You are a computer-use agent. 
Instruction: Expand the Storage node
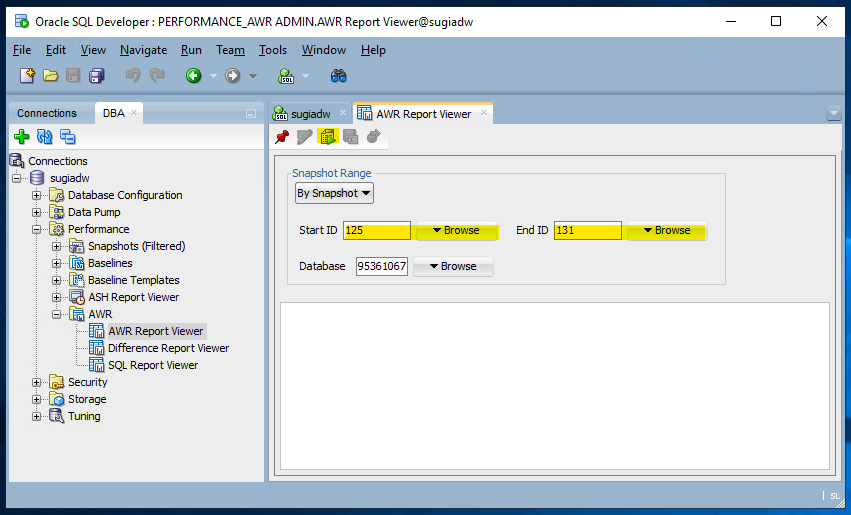(36, 399)
